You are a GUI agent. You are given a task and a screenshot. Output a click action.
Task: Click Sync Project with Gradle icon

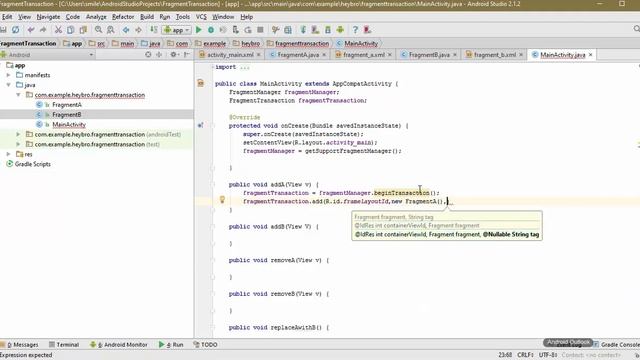303,30
